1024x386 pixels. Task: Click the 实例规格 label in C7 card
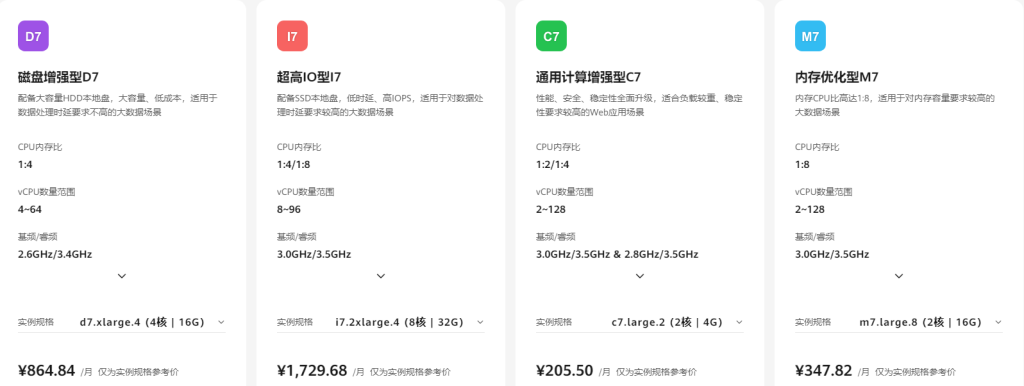[x=554, y=322]
